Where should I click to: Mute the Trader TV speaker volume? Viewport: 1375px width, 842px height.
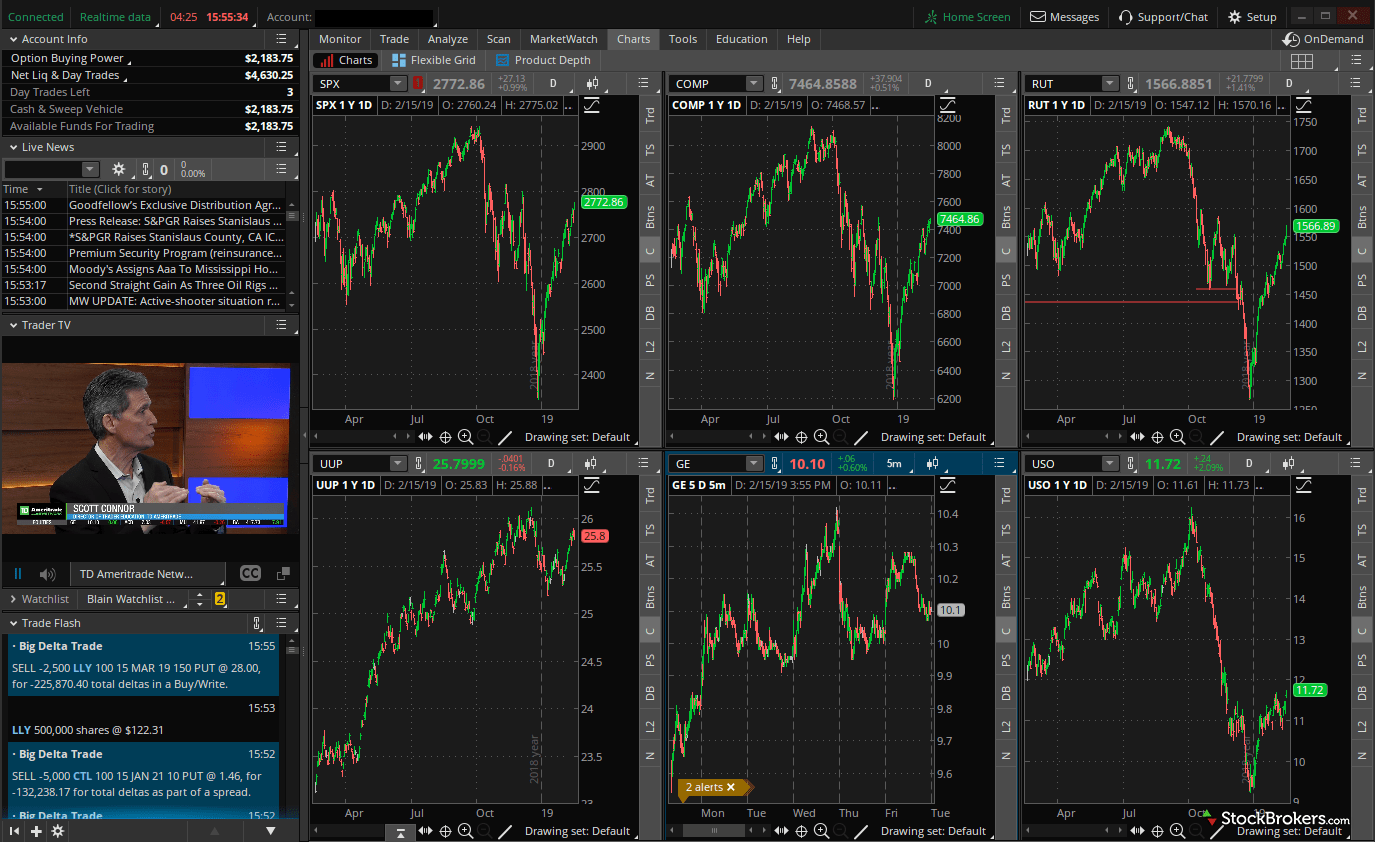click(x=47, y=574)
